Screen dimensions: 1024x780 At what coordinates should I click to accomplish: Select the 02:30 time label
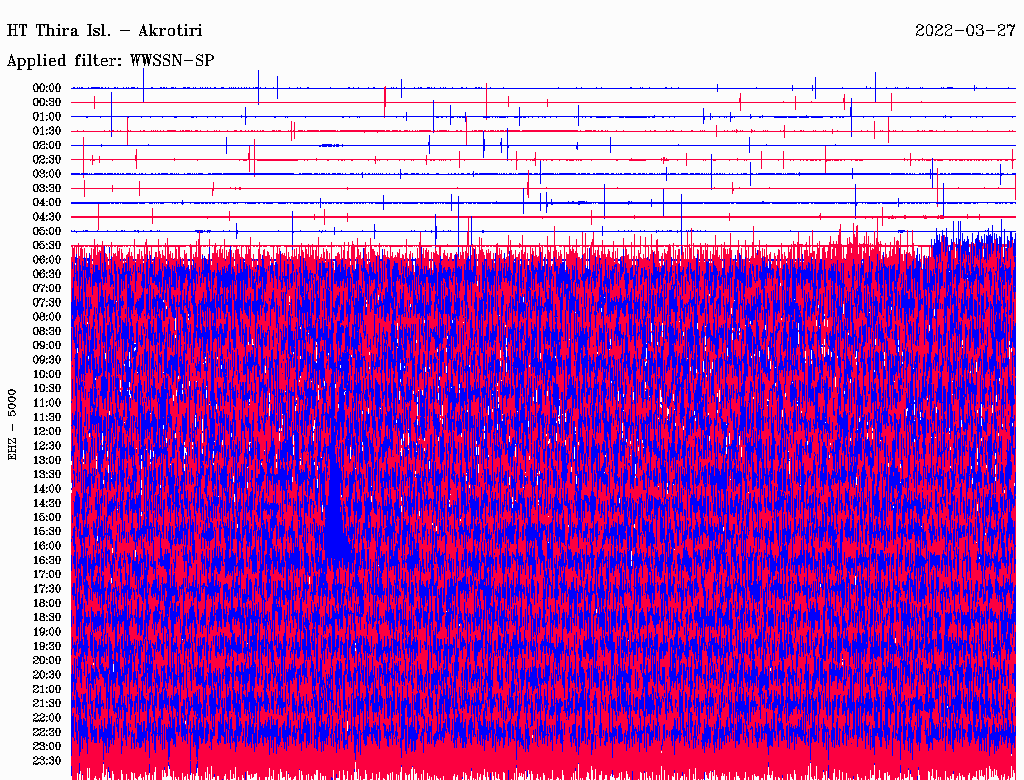[47, 160]
